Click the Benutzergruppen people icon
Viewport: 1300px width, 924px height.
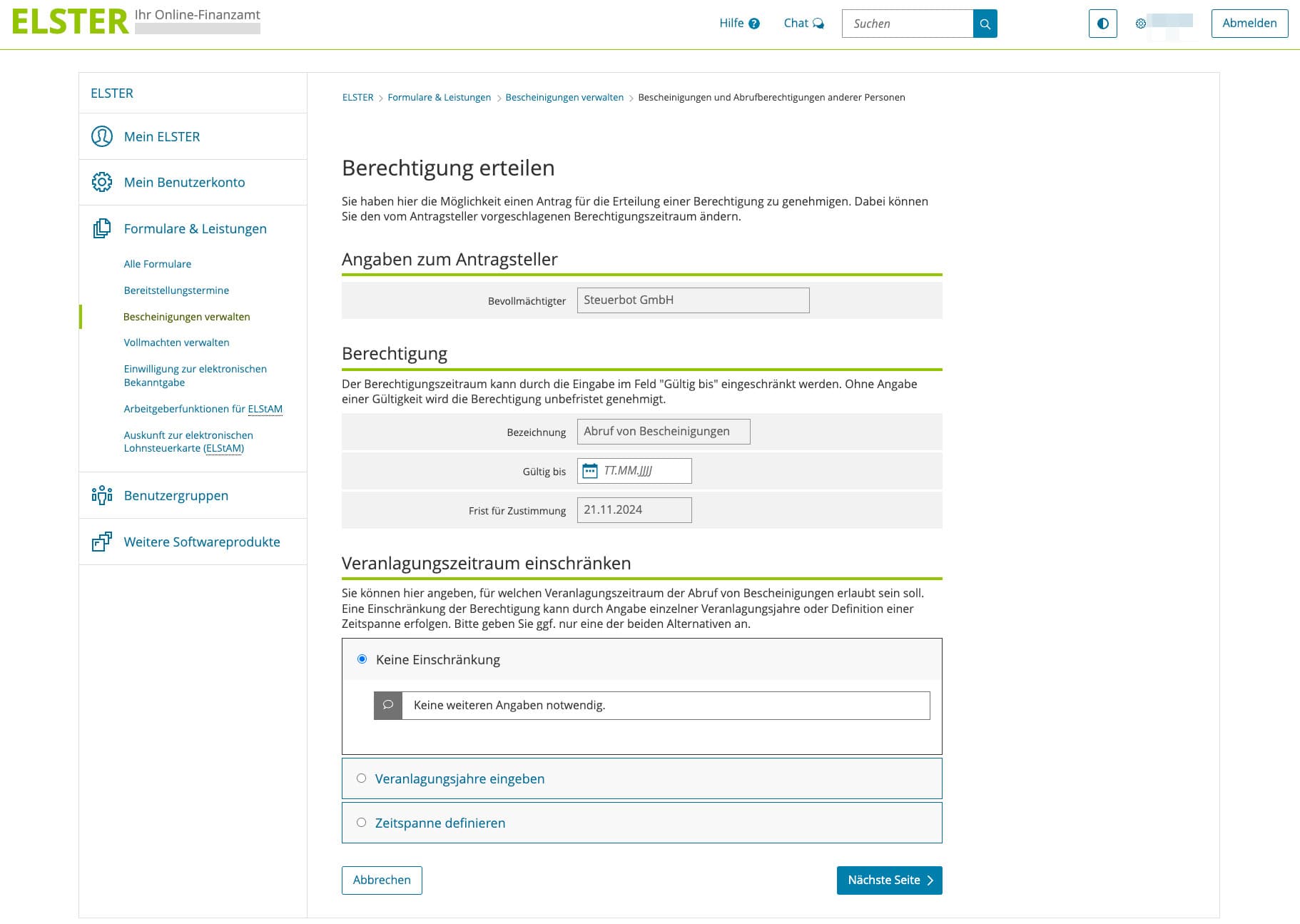tap(102, 495)
